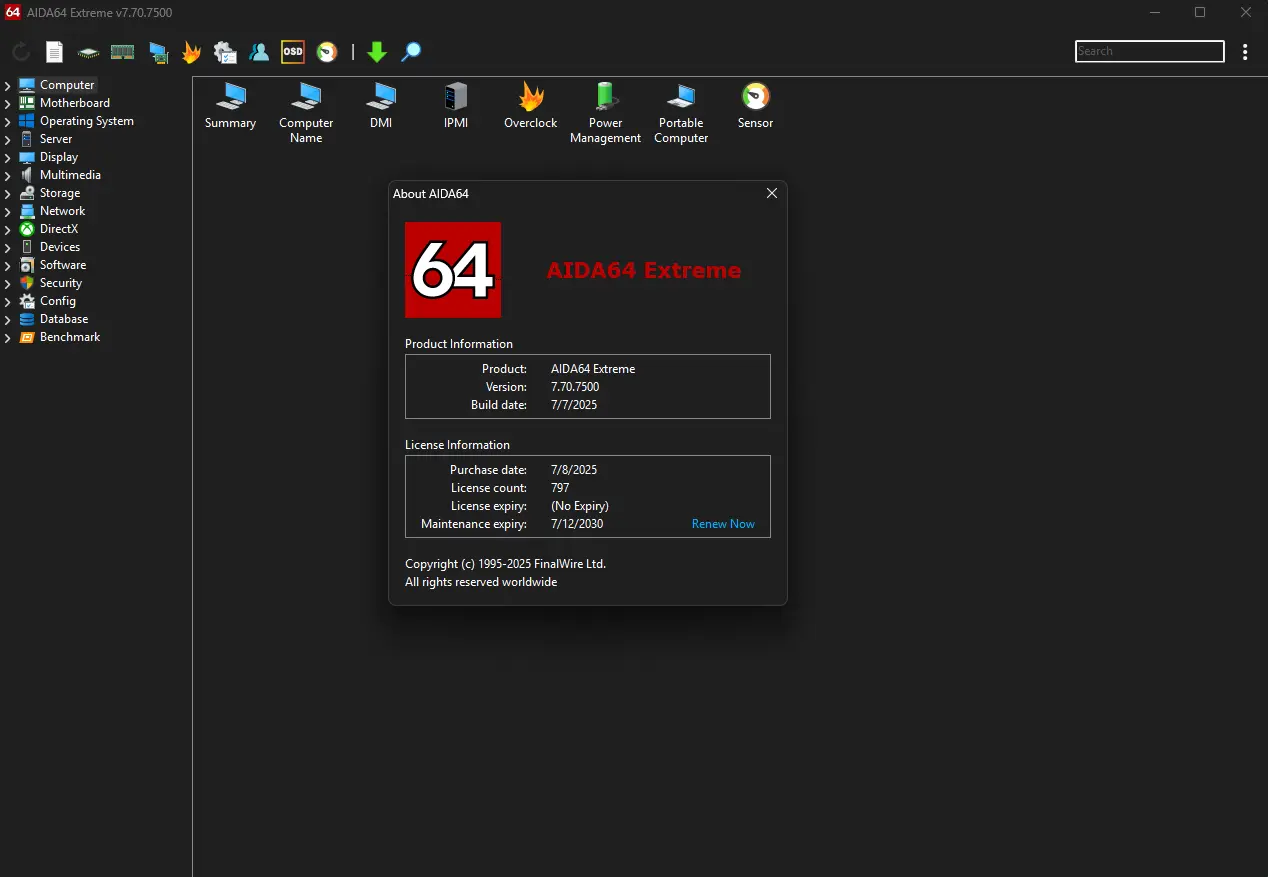
Task: Click the AIDA64 title bar app icon
Action: coord(13,12)
